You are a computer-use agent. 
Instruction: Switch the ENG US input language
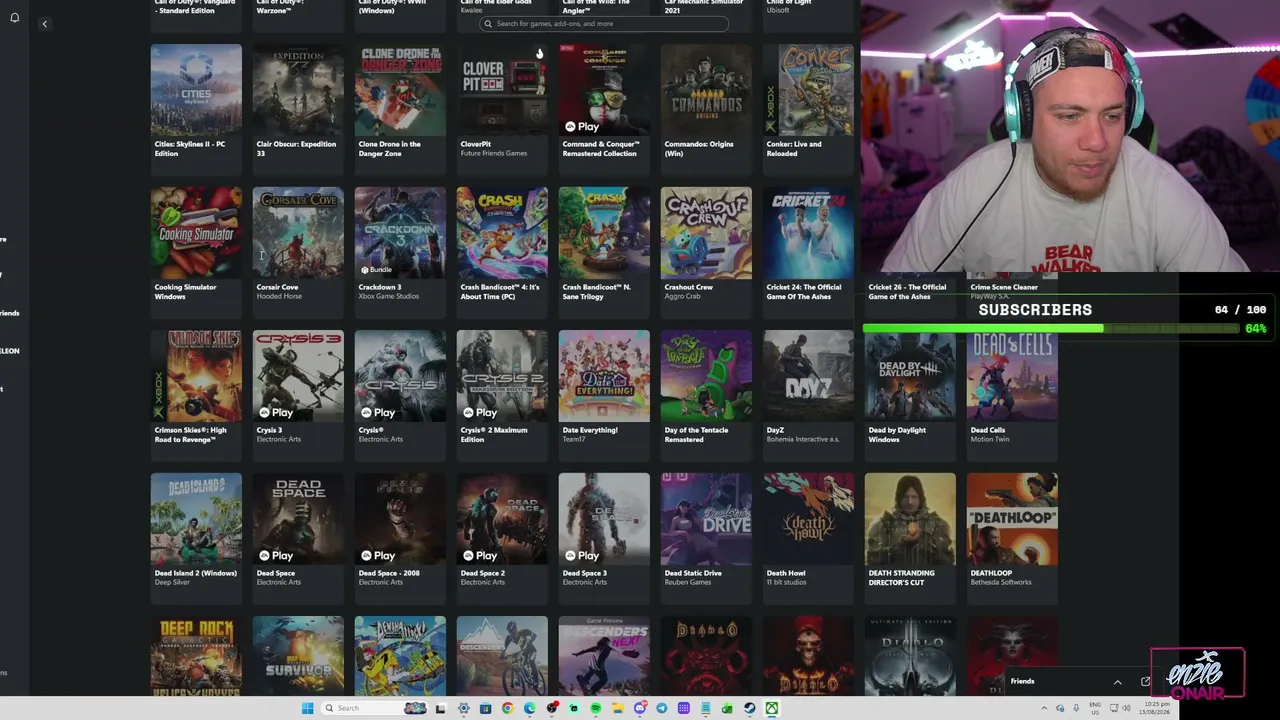(x=1095, y=708)
